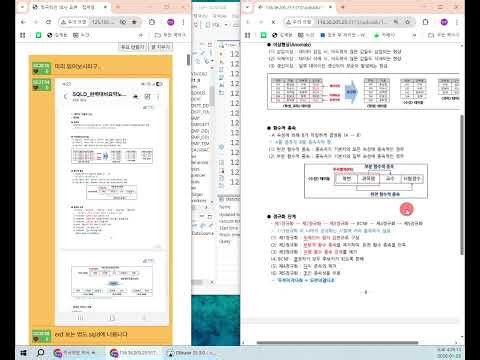Click right browser address bar
Viewport: 480px width, 360px height.
(348, 22)
